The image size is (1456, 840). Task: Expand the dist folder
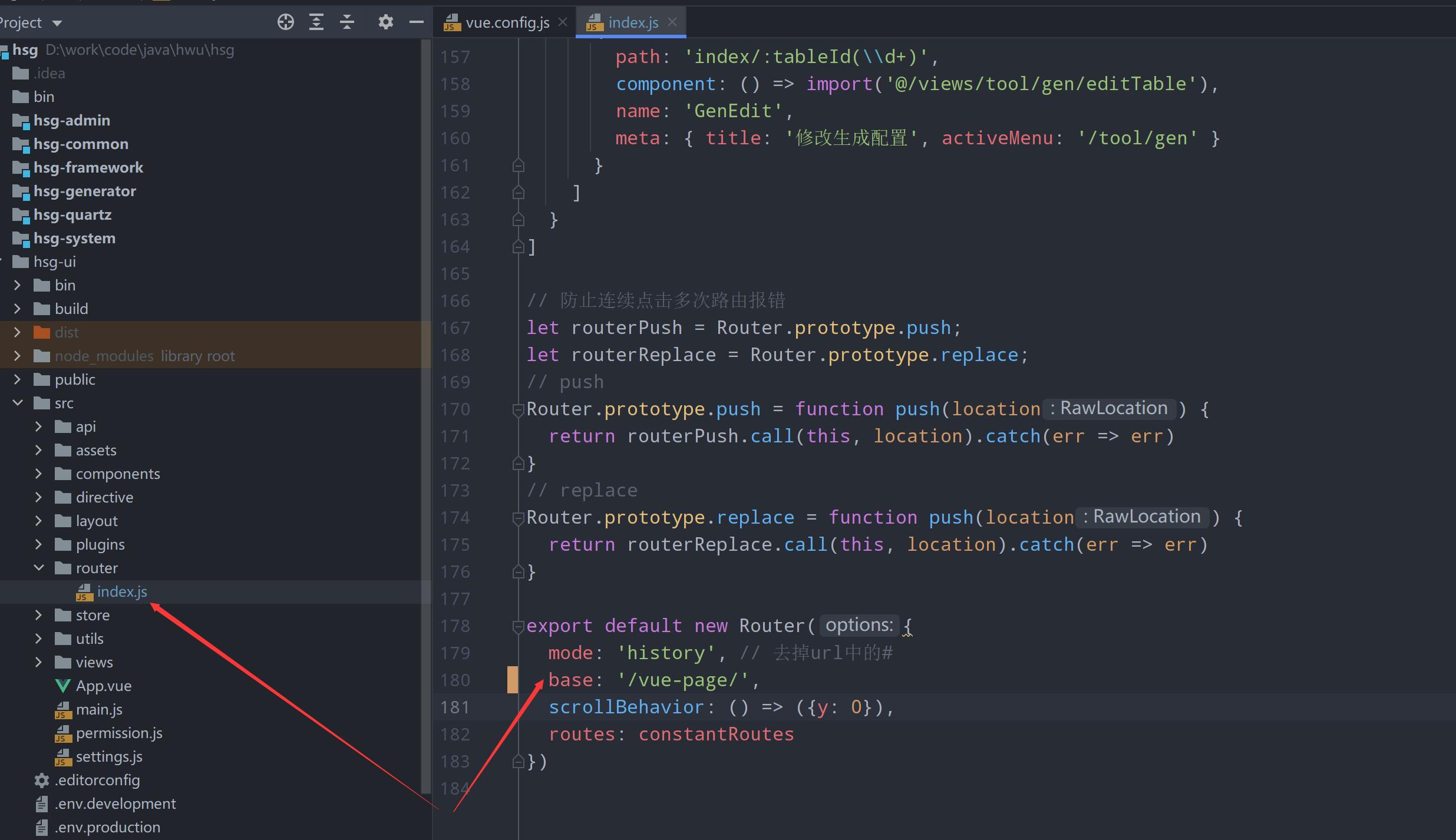pyautogui.click(x=18, y=332)
